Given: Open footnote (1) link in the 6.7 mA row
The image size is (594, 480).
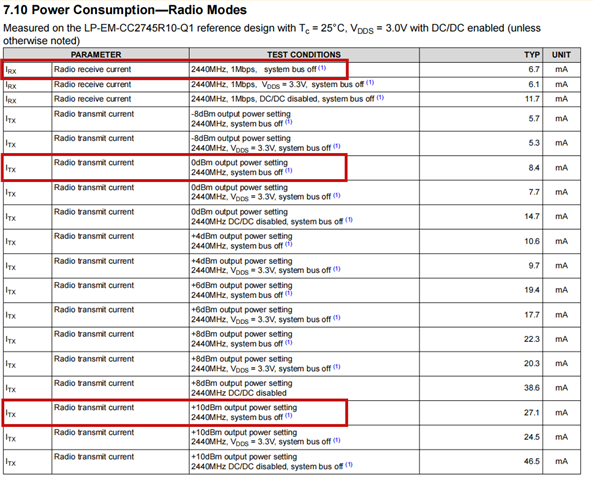Looking at the screenshot, I should (x=322, y=68).
